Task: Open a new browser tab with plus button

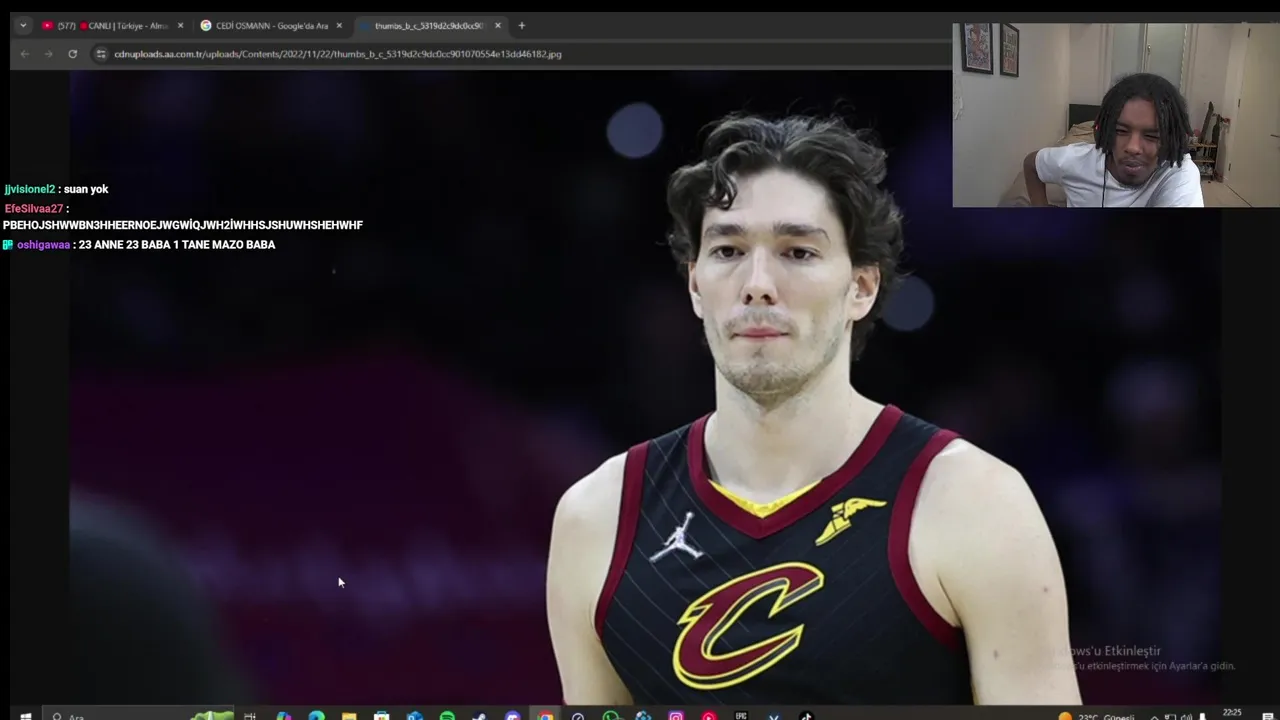Action: pyautogui.click(x=521, y=26)
